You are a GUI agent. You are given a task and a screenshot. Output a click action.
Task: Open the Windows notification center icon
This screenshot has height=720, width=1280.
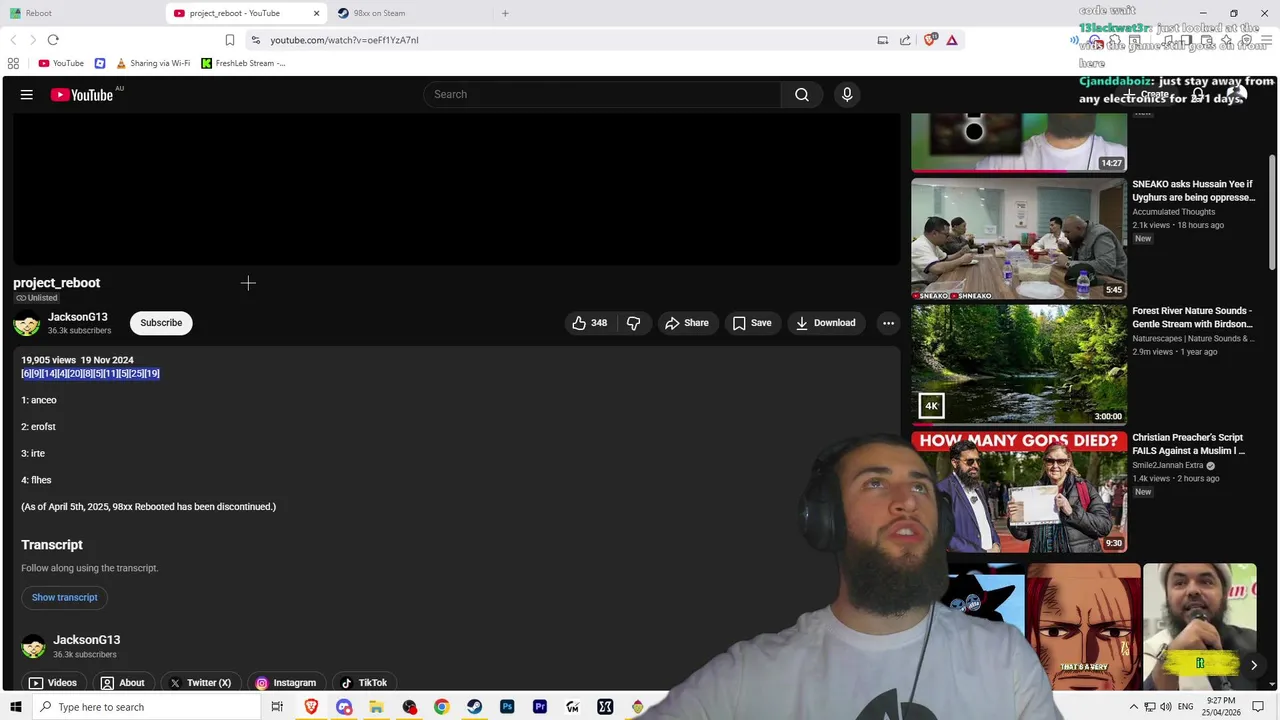click(1258, 707)
